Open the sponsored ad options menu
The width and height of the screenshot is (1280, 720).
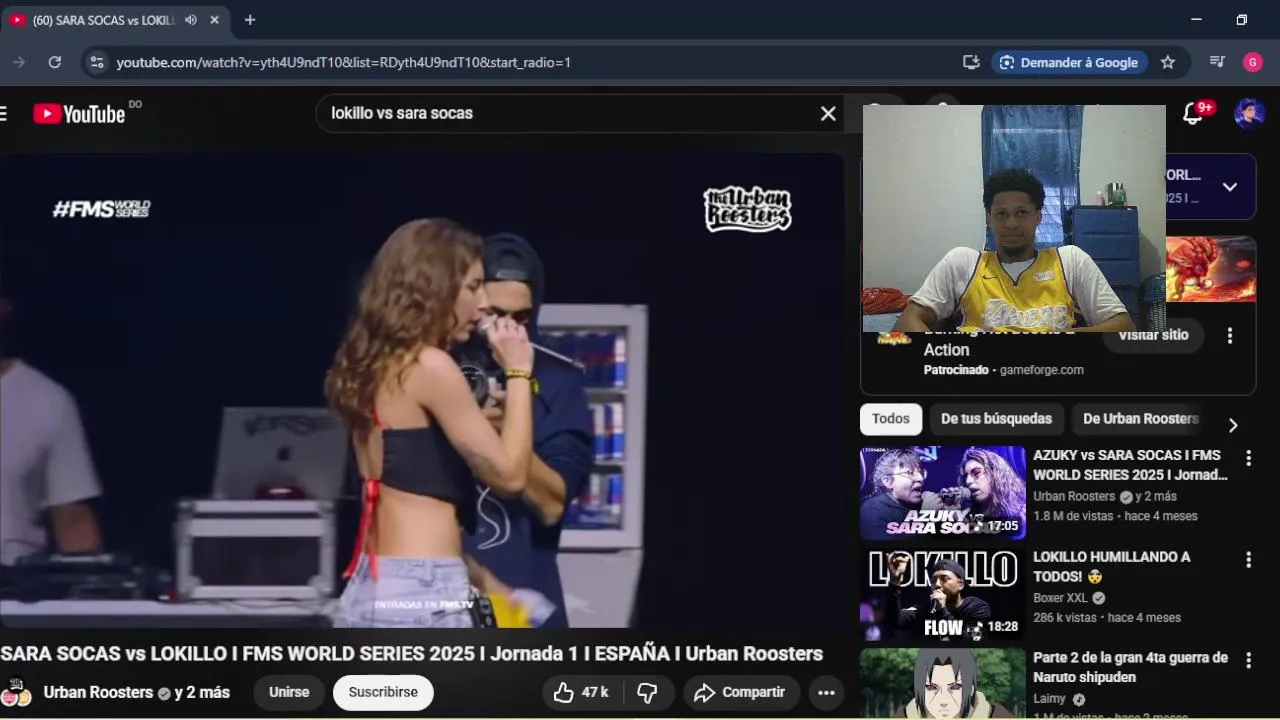tap(1230, 336)
